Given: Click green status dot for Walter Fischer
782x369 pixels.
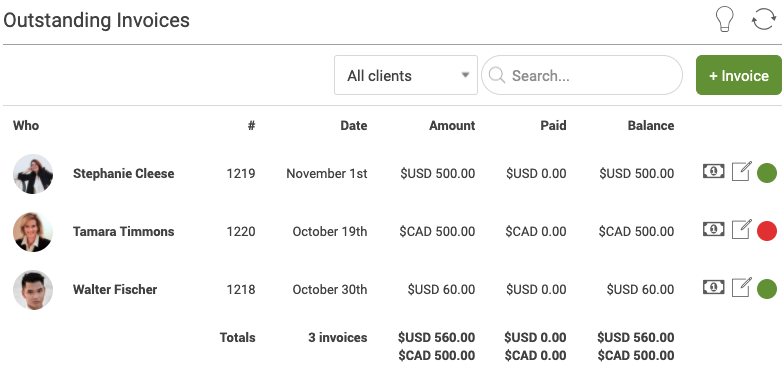Looking at the screenshot, I should pyautogui.click(x=767, y=289).
